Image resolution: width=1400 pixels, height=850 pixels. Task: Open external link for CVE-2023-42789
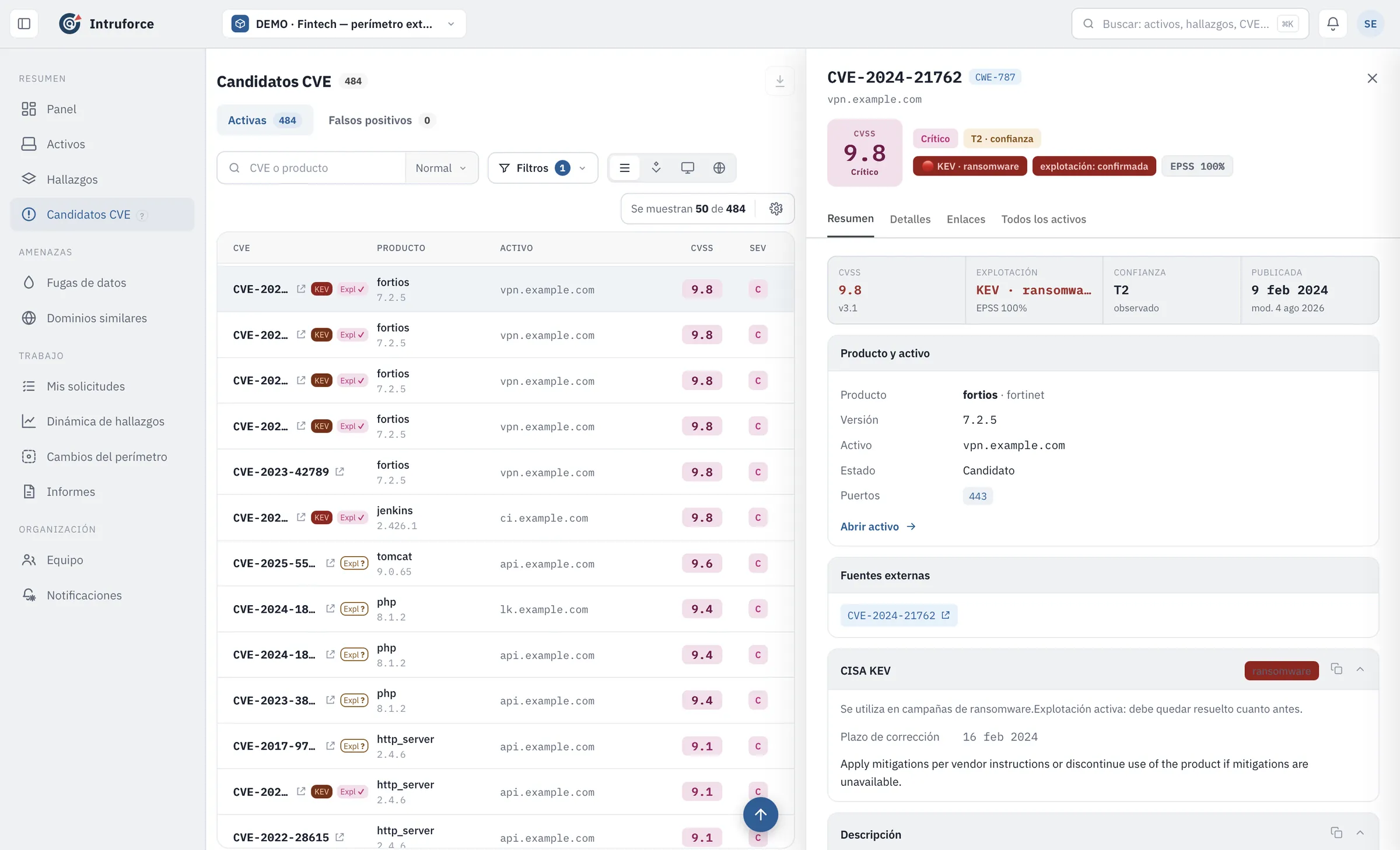coord(339,472)
